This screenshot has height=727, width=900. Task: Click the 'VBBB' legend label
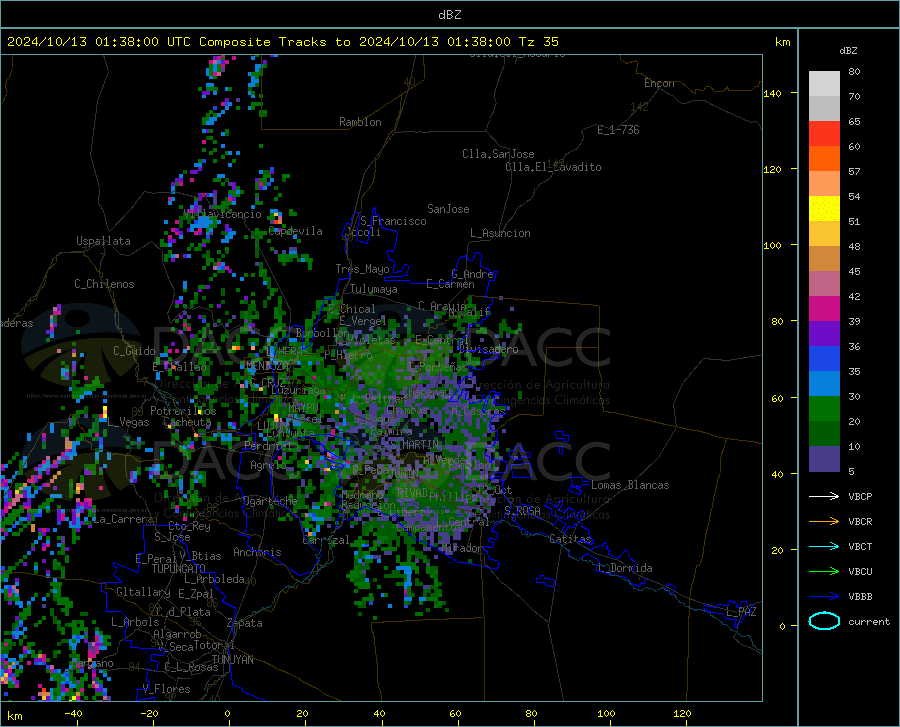tap(860, 597)
